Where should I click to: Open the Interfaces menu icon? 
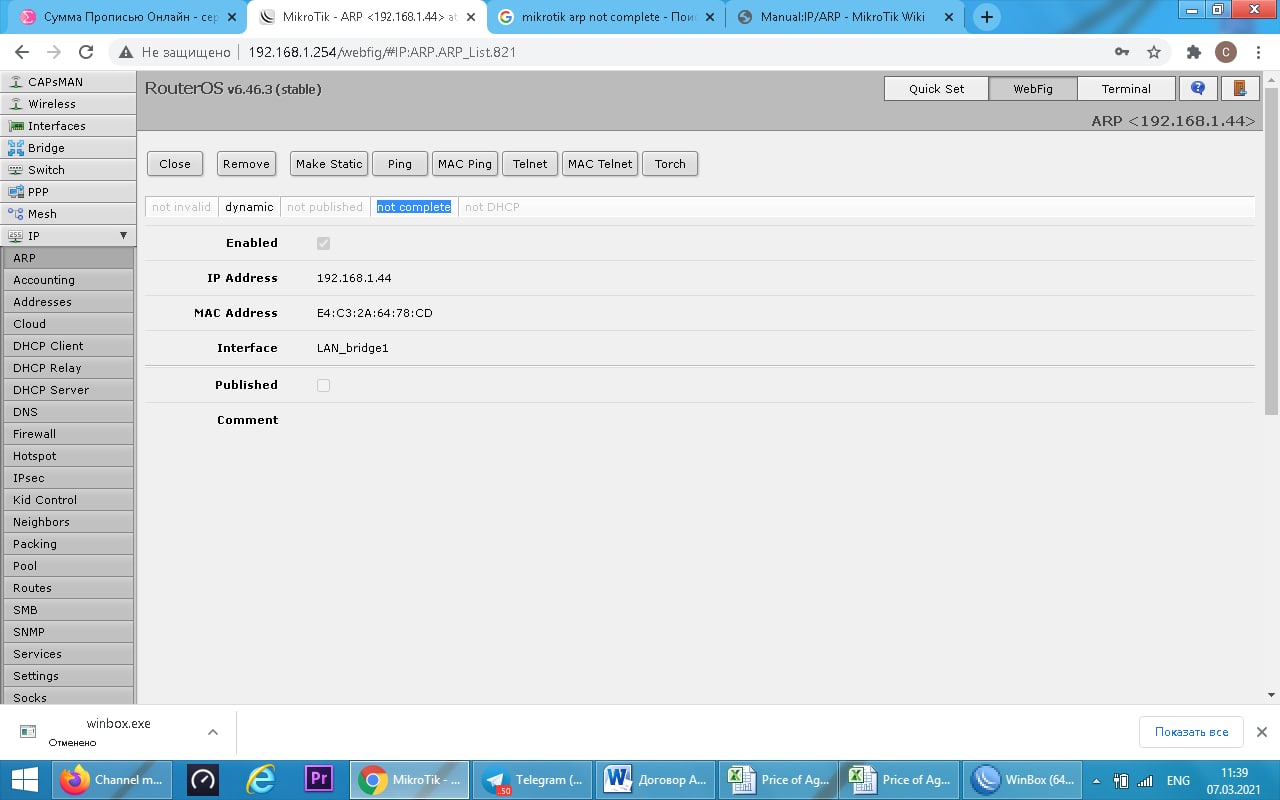pos(15,126)
